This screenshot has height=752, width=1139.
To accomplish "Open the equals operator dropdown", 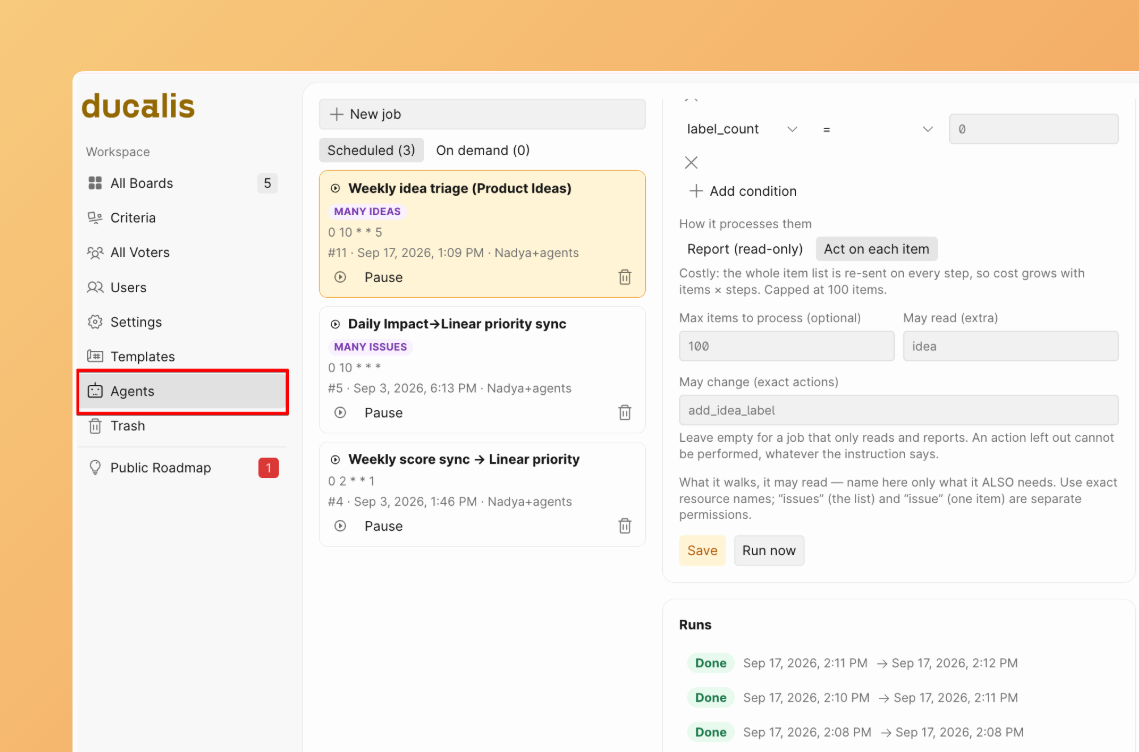I will tap(877, 129).
